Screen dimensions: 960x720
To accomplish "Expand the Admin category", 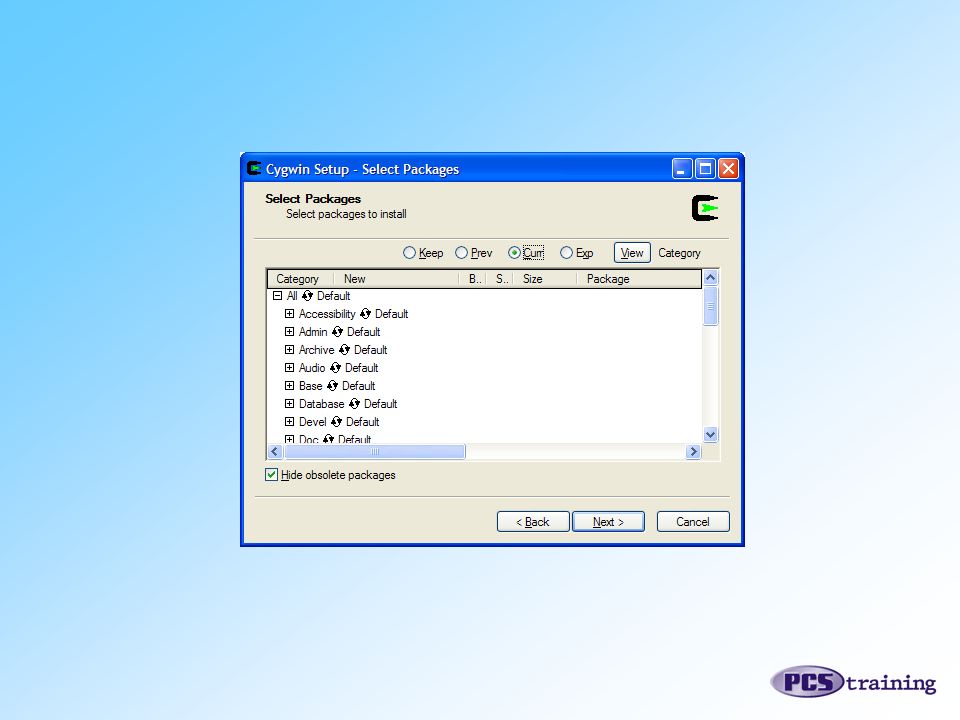I will 290,332.
